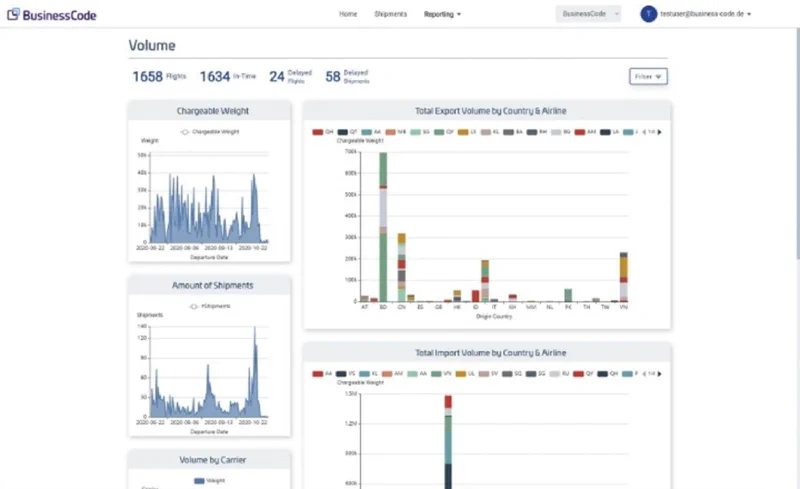800x489 pixels.
Task: Toggle Weight legend in Volume by Carrier
Action: coord(200,481)
